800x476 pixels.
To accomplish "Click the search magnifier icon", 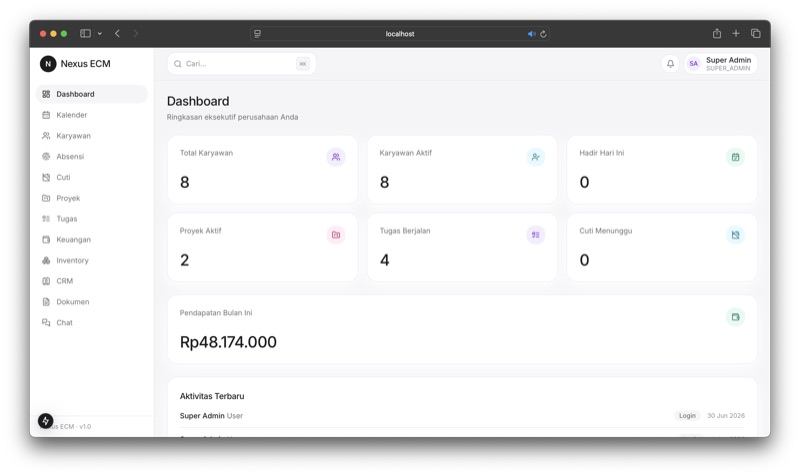I will pos(178,64).
